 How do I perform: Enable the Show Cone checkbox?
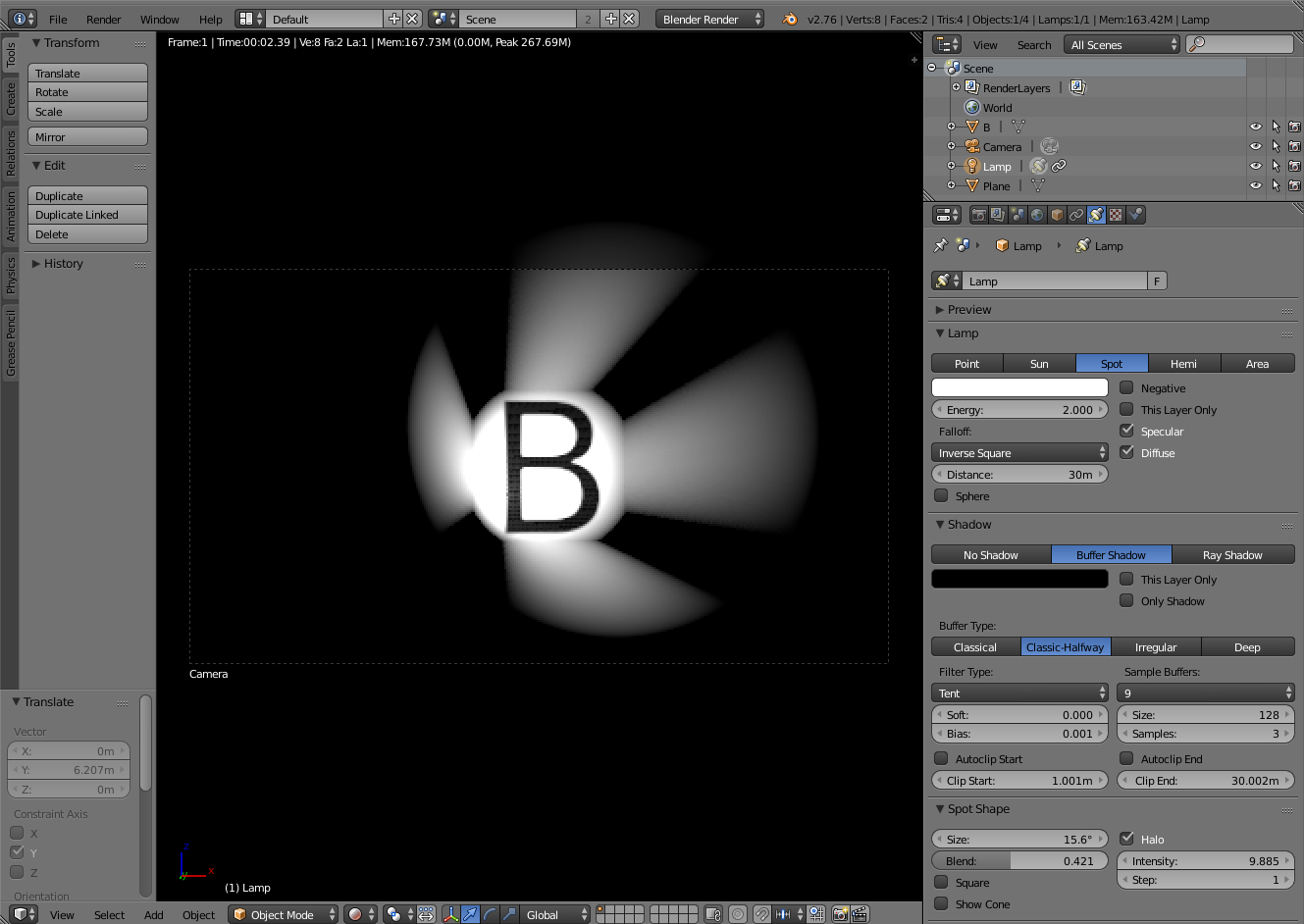pyautogui.click(x=941, y=903)
